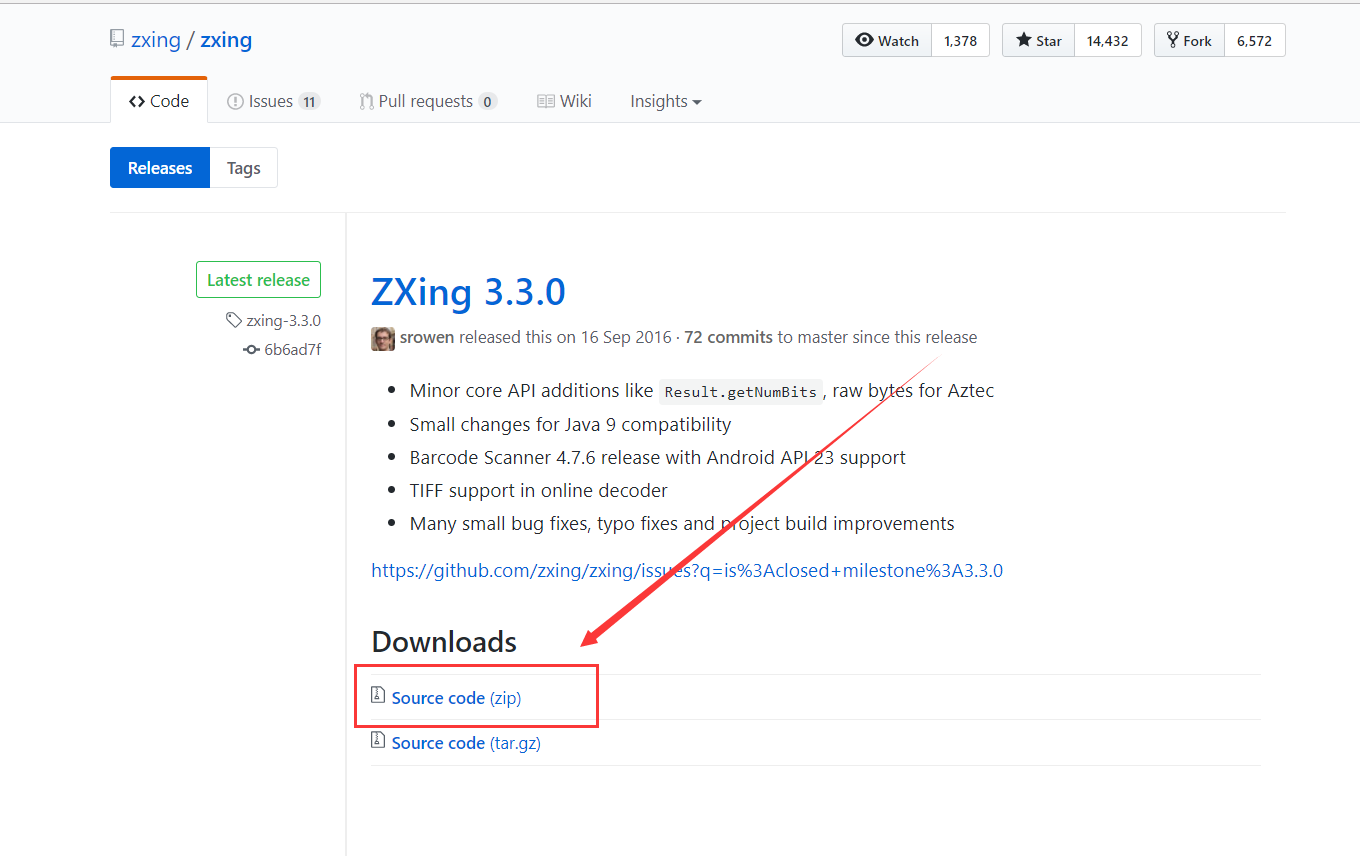Click the Latest release badge
Image resolution: width=1360 pixels, height=856 pixels.
[x=258, y=280]
